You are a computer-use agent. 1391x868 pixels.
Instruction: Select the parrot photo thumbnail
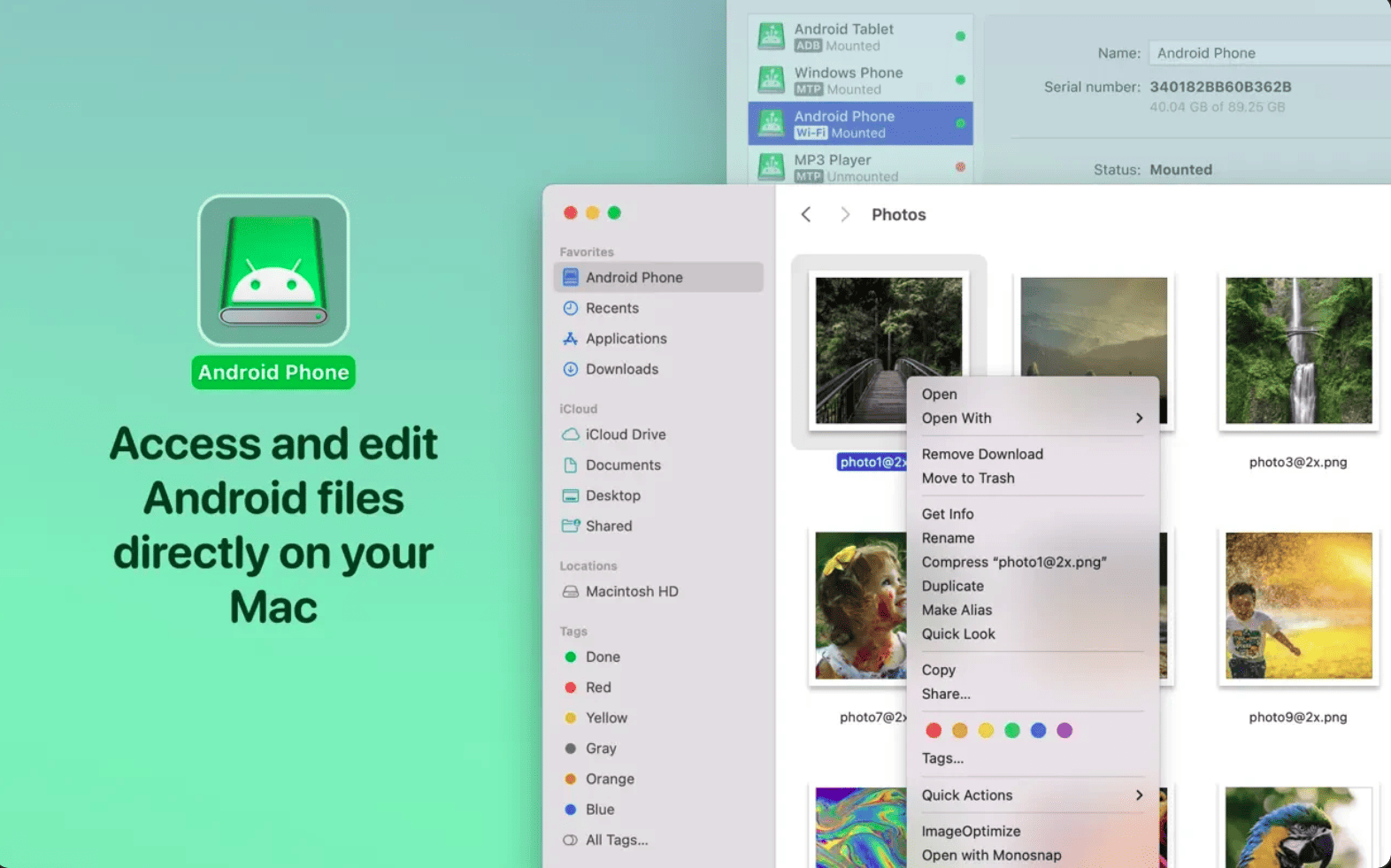click(1298, 827)
